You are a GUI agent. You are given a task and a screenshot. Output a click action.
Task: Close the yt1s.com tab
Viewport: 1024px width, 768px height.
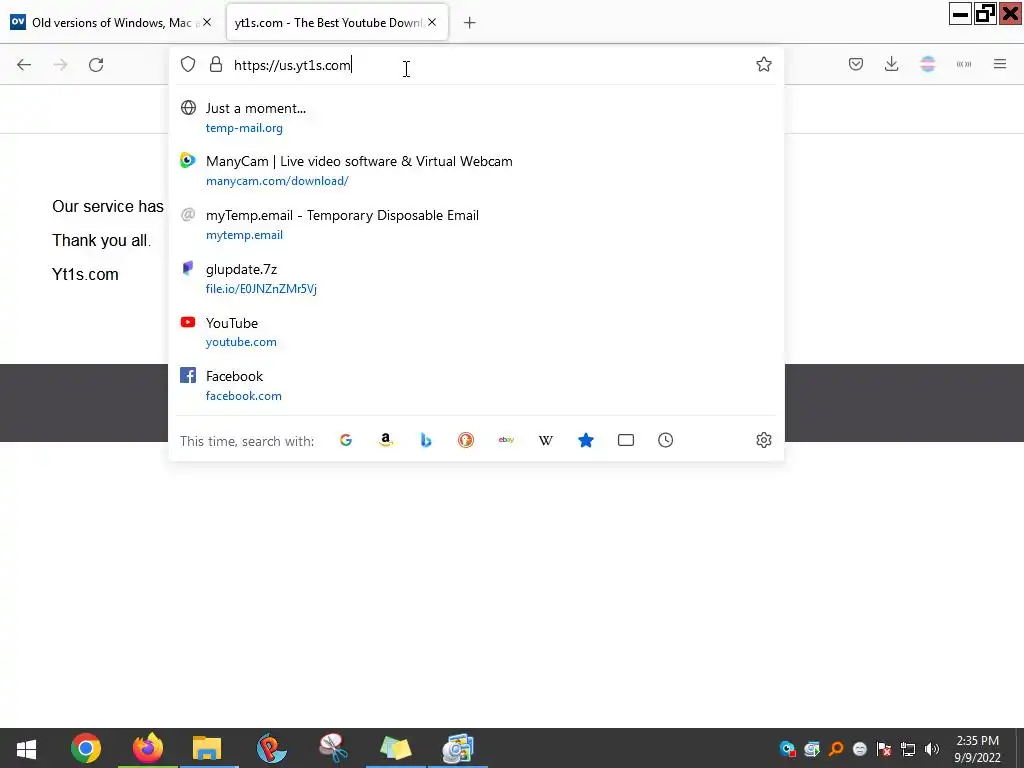(x=432, y=22)
